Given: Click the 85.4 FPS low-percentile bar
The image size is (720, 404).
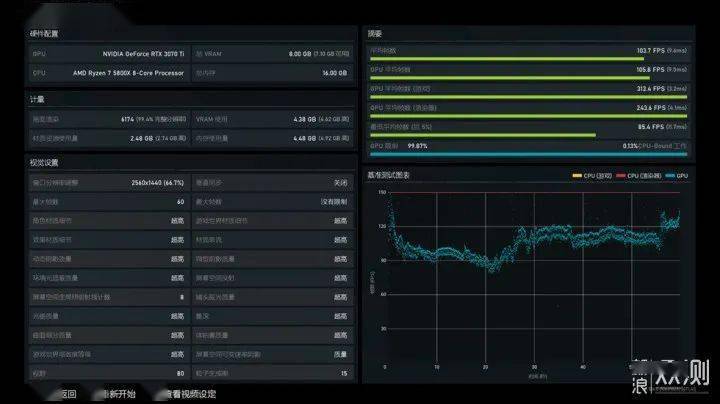Looking at the screenshot, I should (x=483, y=135).
